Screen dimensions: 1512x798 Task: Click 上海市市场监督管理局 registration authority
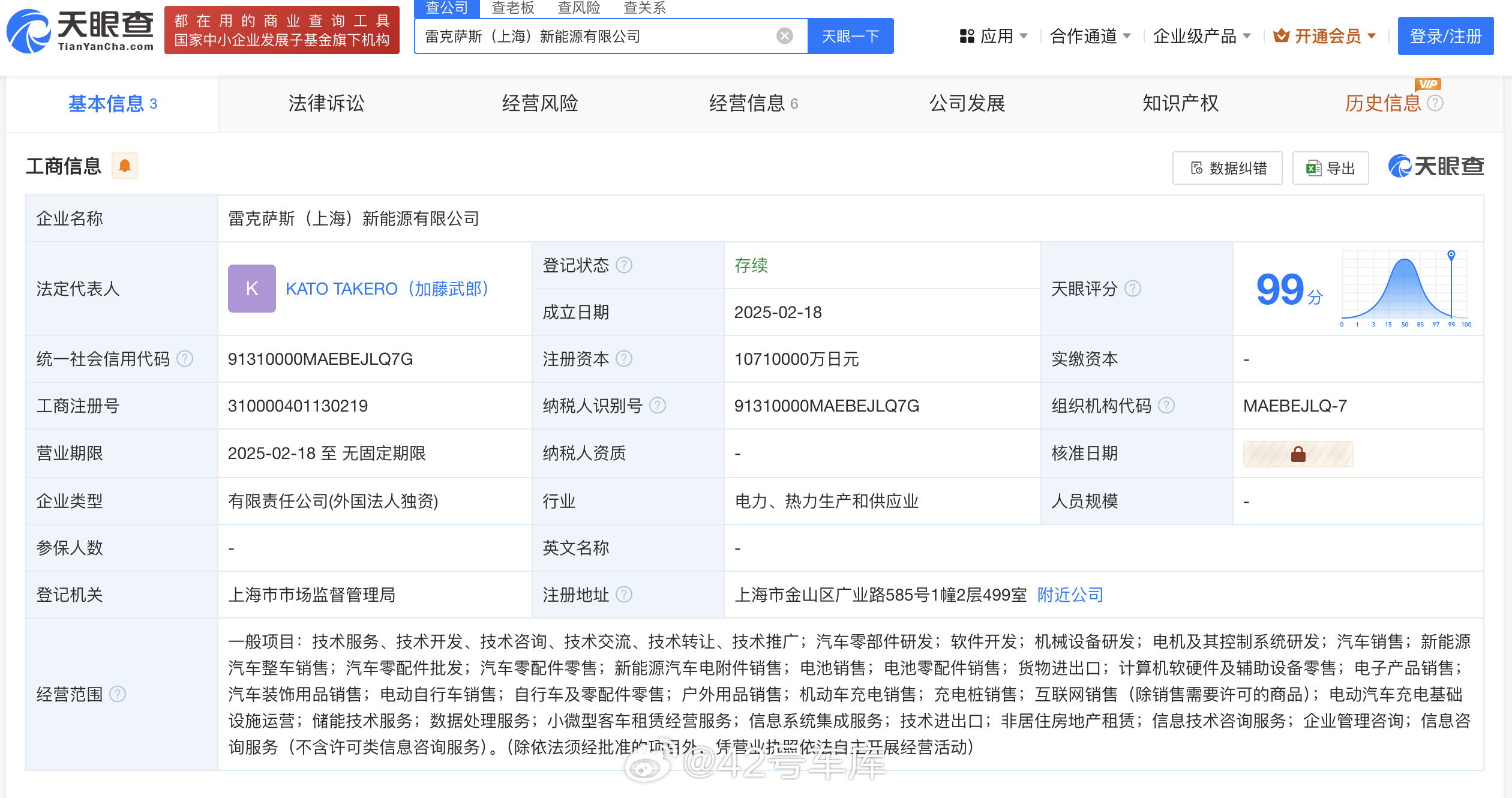click(311, 595)
